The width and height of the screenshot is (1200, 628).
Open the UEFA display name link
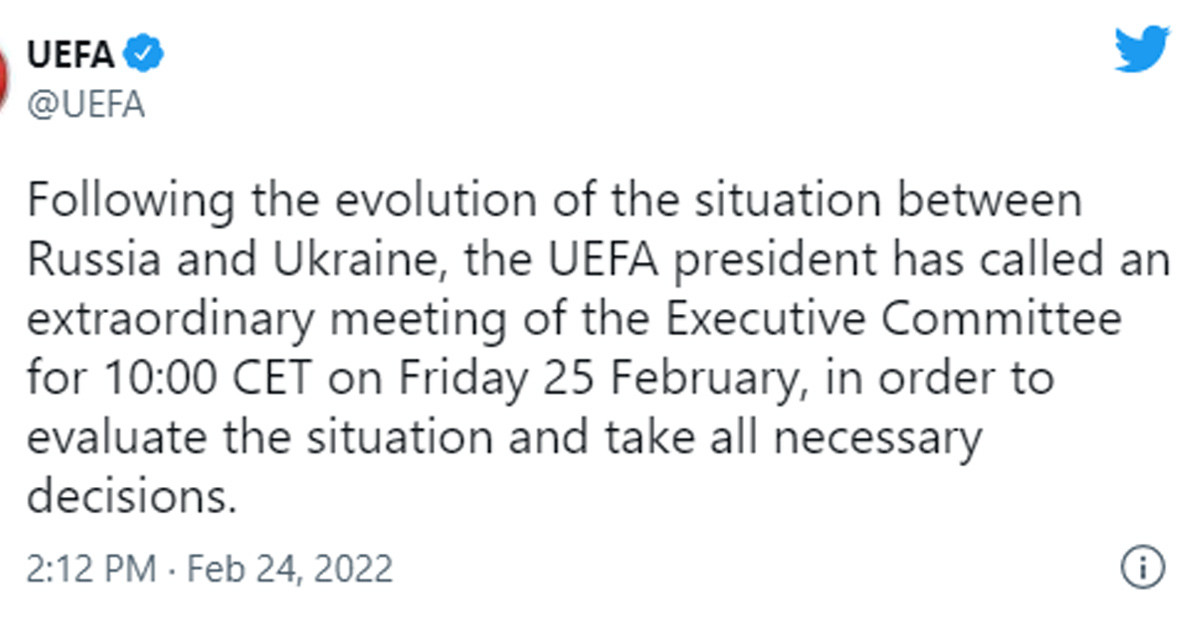[70, 55]
